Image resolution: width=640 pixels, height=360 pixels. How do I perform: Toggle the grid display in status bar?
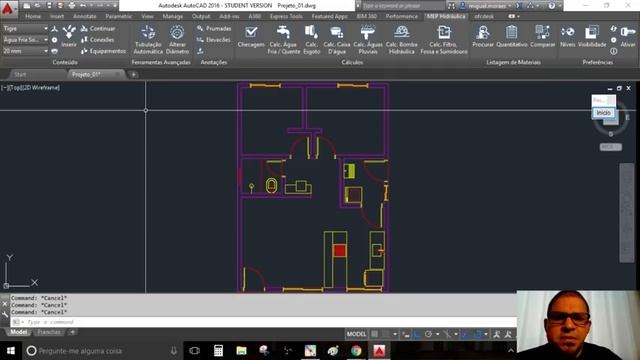pos(375,334)
